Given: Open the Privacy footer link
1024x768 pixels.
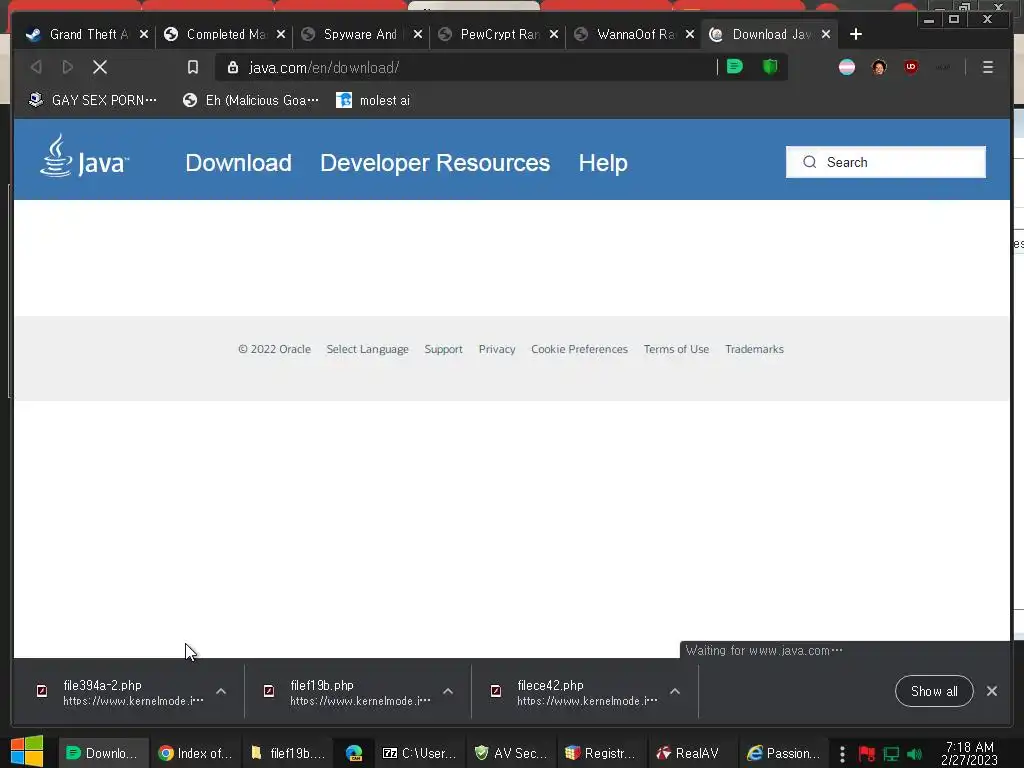Looking at the screenshot, I should coord(497,349).
